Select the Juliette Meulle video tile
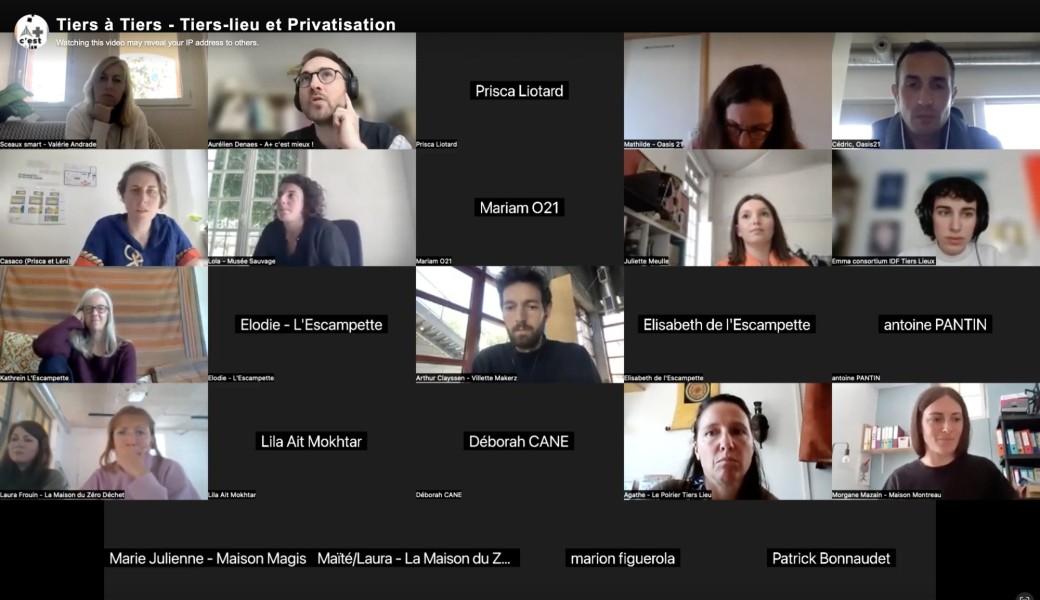The width and height of the screenshot is (1040, 600). tap(728, 208)
